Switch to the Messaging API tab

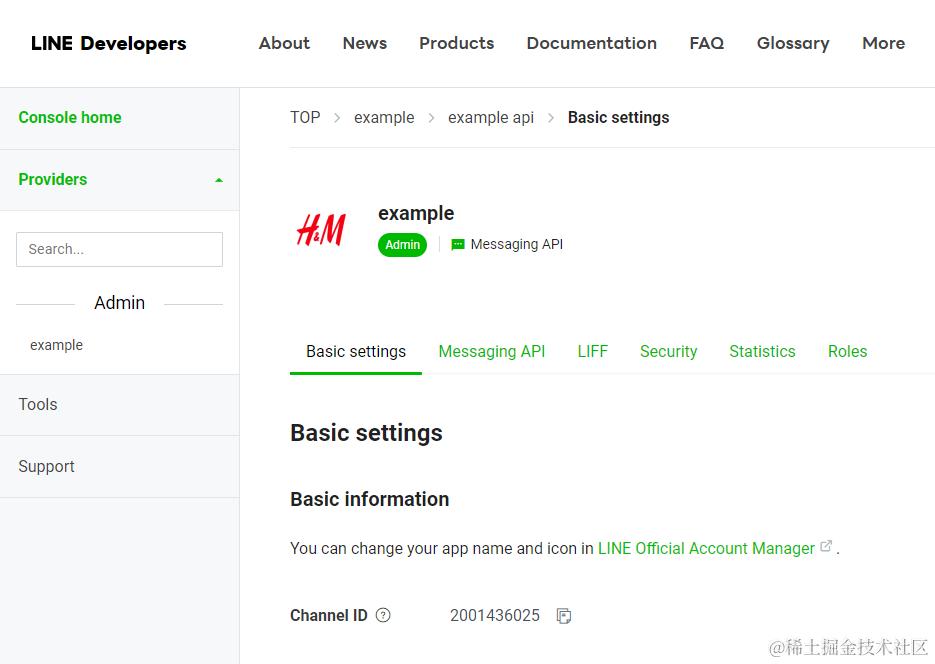click(492, 352)
